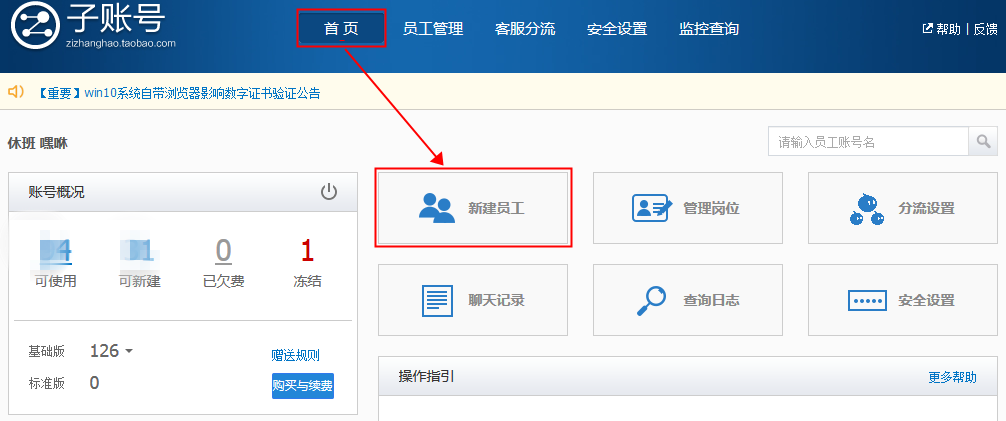
Task: Click the 查询日志 magnifier icon
Action: click(x=651, y=300)
